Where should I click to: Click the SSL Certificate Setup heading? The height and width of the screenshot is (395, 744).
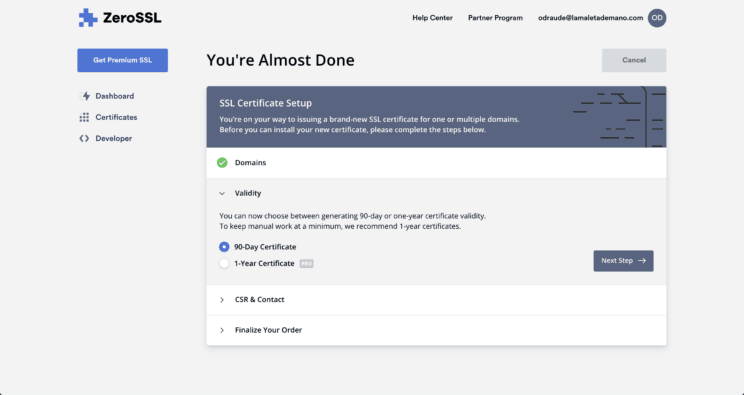(x=265, y=103)
